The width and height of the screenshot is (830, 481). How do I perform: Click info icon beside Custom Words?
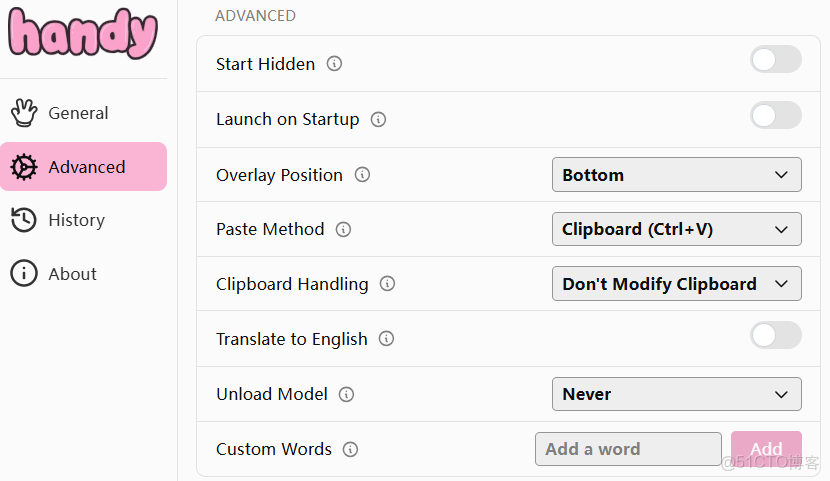pos(351,449)
